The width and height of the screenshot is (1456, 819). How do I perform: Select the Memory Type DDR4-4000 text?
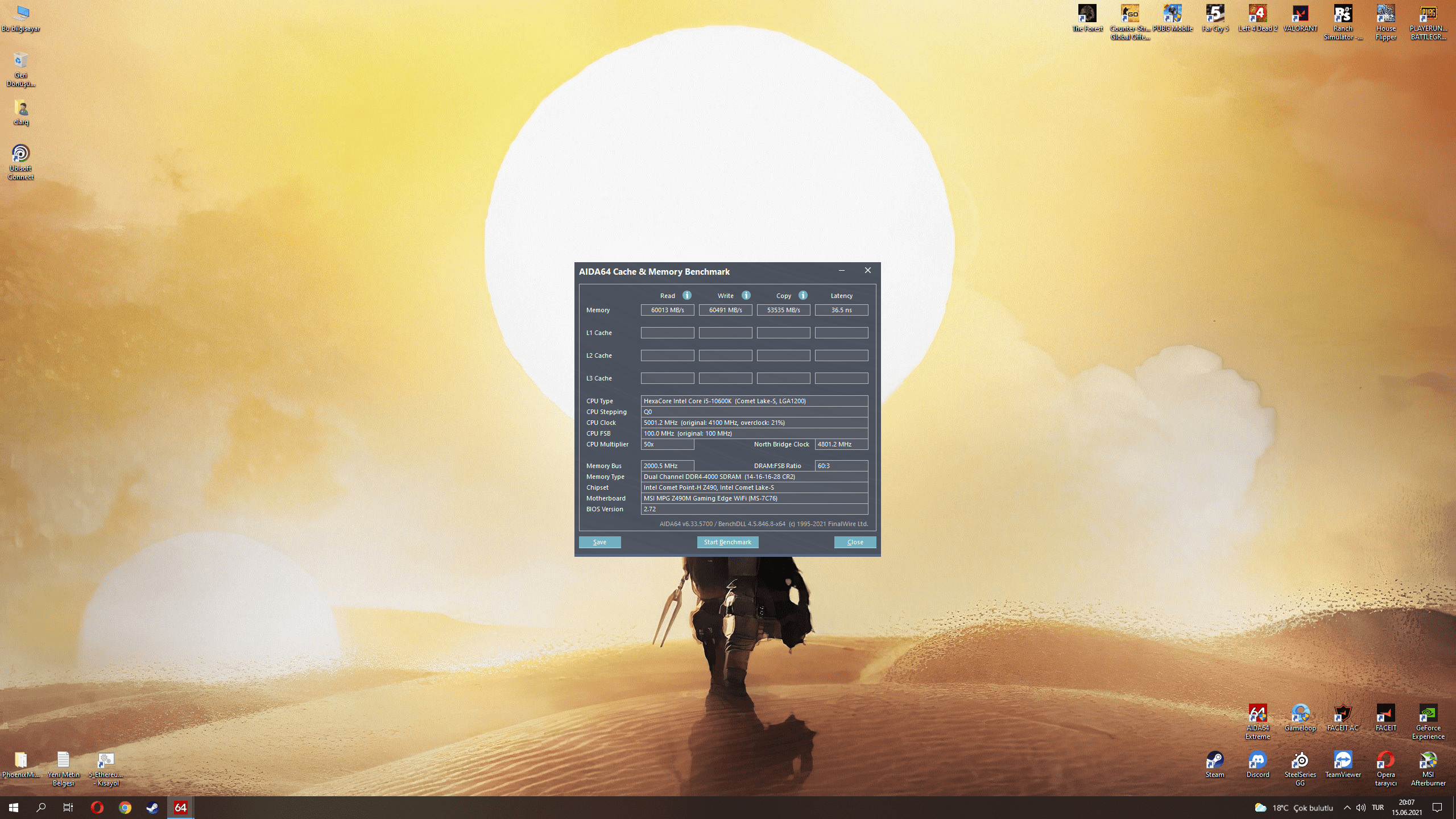click(755, 477)
